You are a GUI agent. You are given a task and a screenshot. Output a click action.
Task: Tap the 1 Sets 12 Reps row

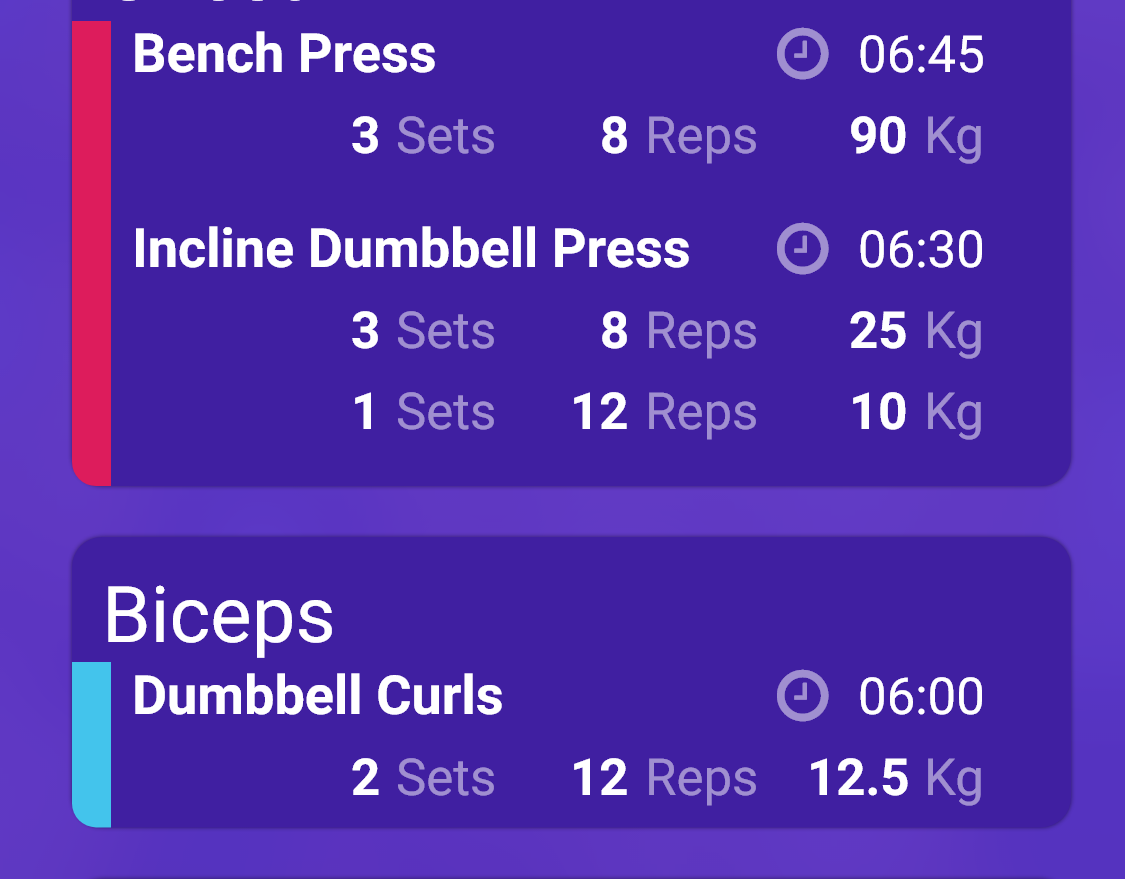(667, 413)
